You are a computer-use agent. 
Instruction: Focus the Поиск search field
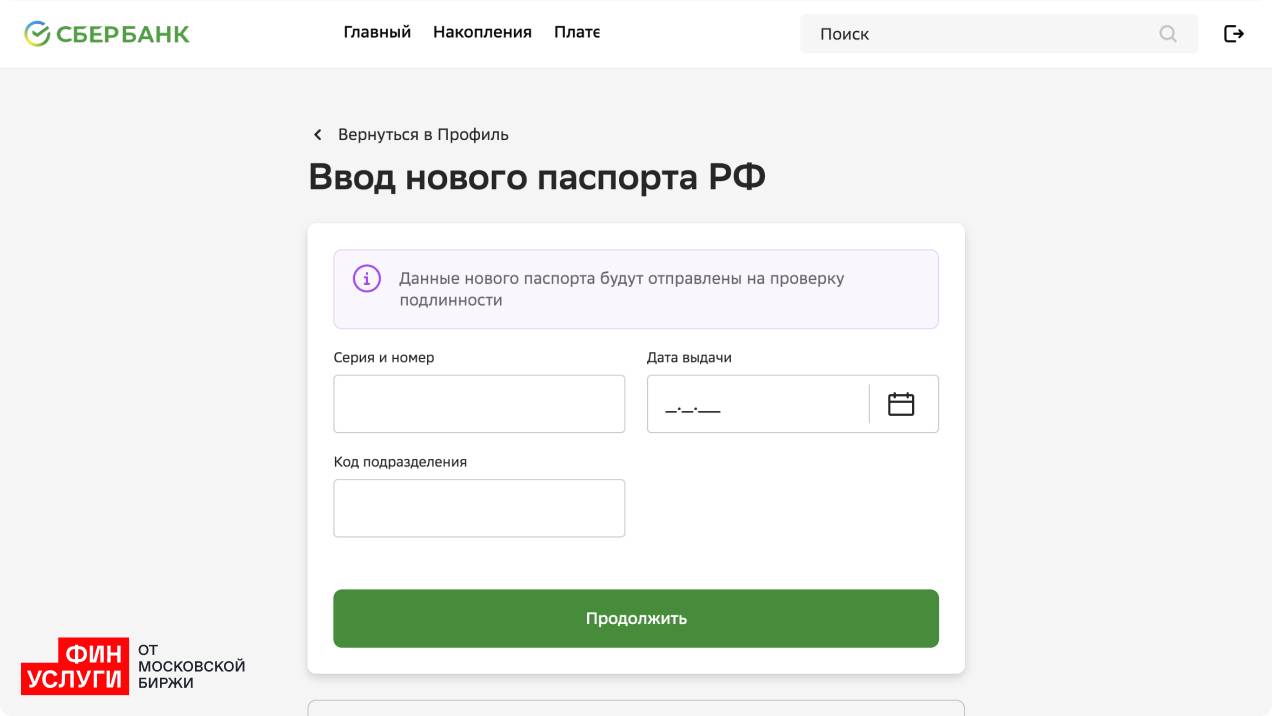tap(980, 34)
